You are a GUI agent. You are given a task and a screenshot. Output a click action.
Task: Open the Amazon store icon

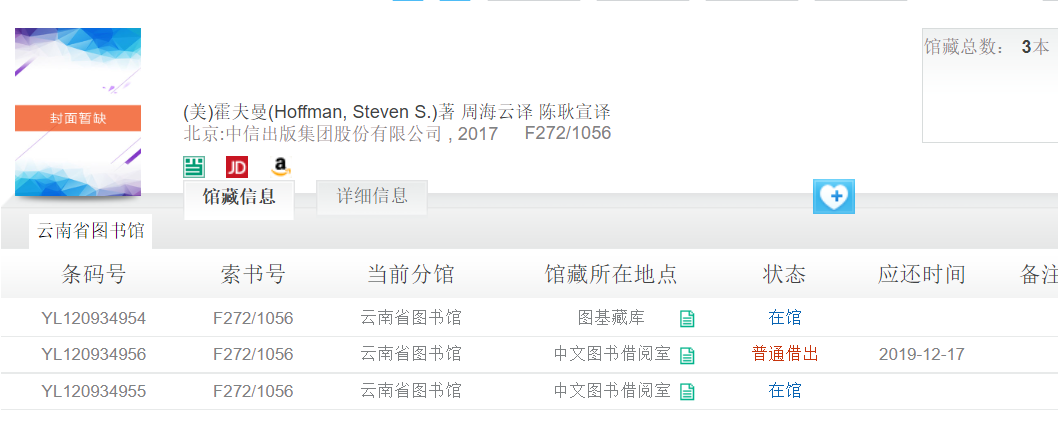coord(280,167)
